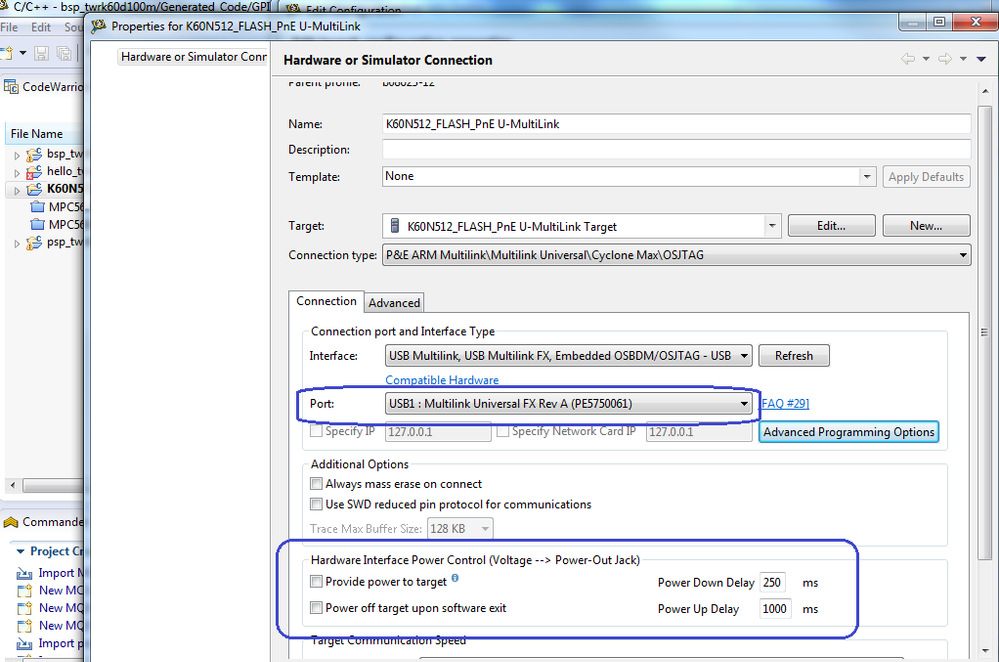Open the Connection type dropdown
The image size is (999, 662).
click(x=963, y=255)
